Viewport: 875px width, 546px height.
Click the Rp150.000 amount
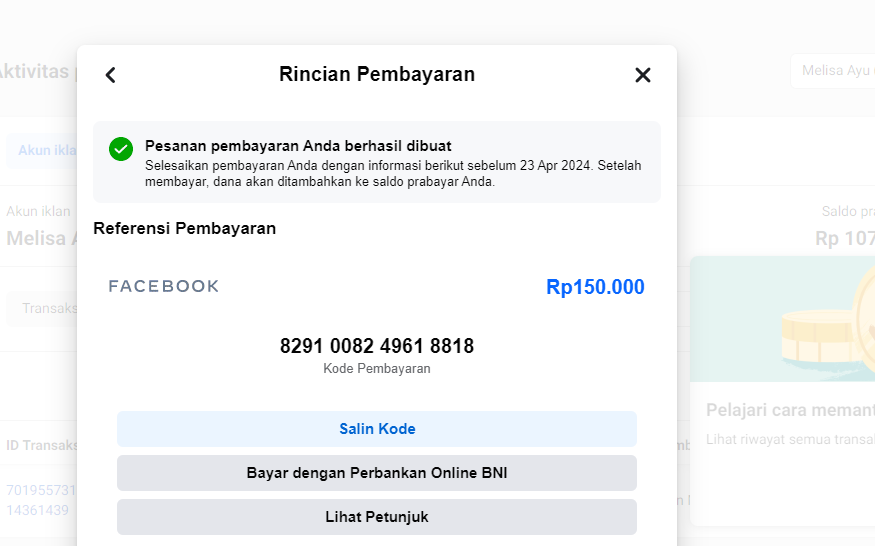tap(595, 287)
